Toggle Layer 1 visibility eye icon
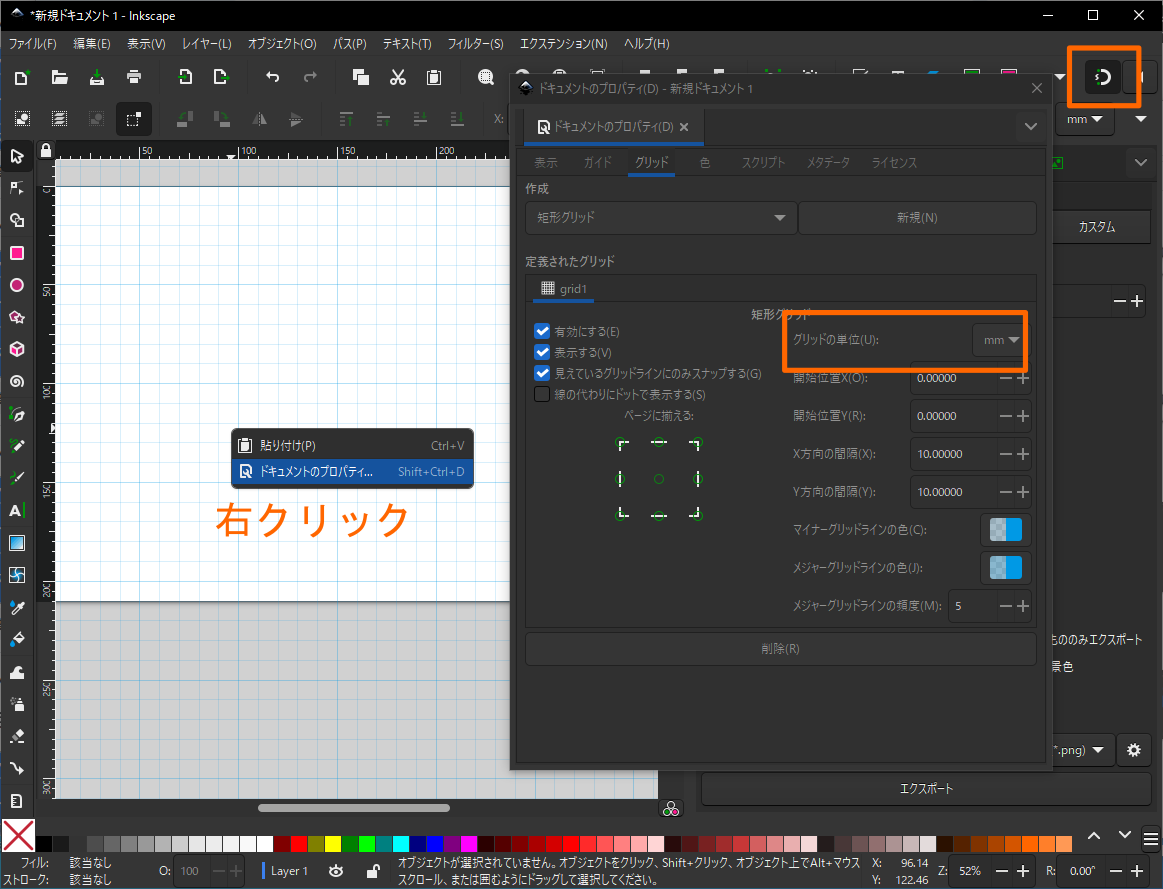This screenshot has width=1163, height=889. click(x=336, y=871)
